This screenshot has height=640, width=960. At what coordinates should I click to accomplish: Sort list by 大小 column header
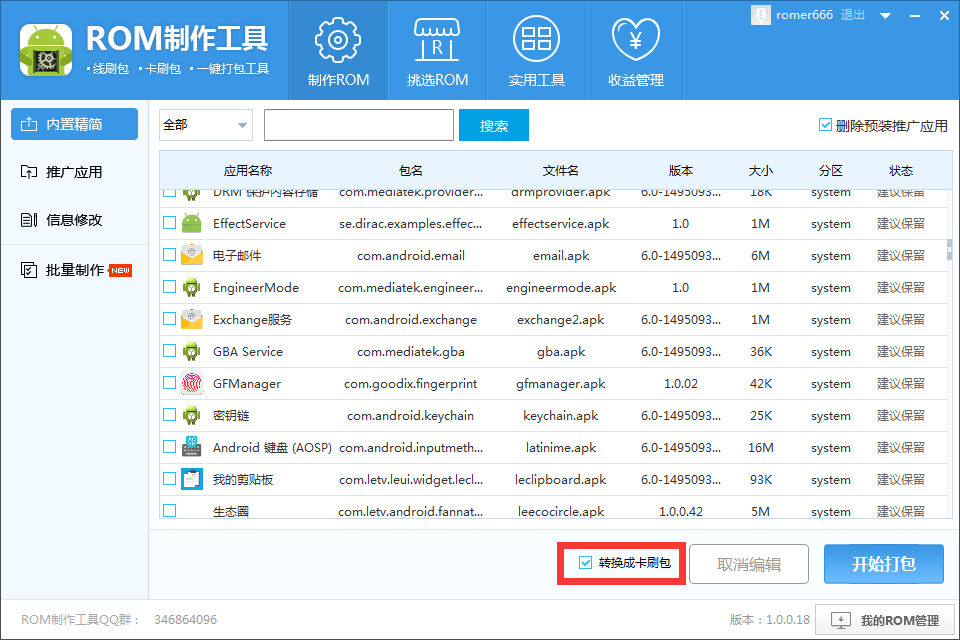pyautogui.click(x=760, y=171)
